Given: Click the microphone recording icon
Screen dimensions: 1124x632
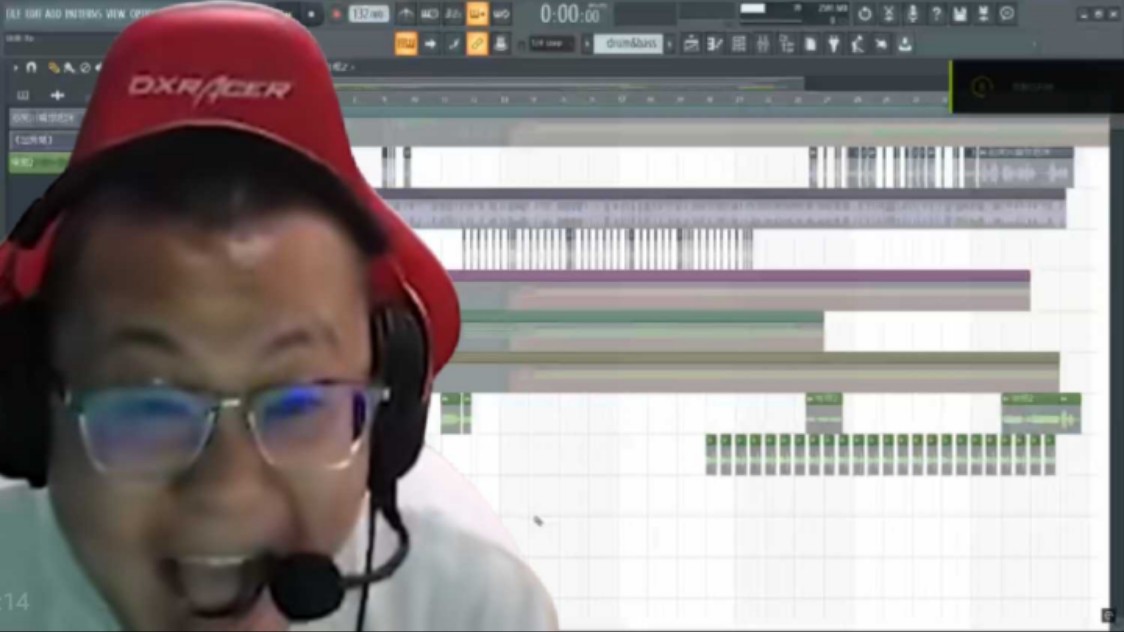Looking at the screenshot, I should coord(912,14).
